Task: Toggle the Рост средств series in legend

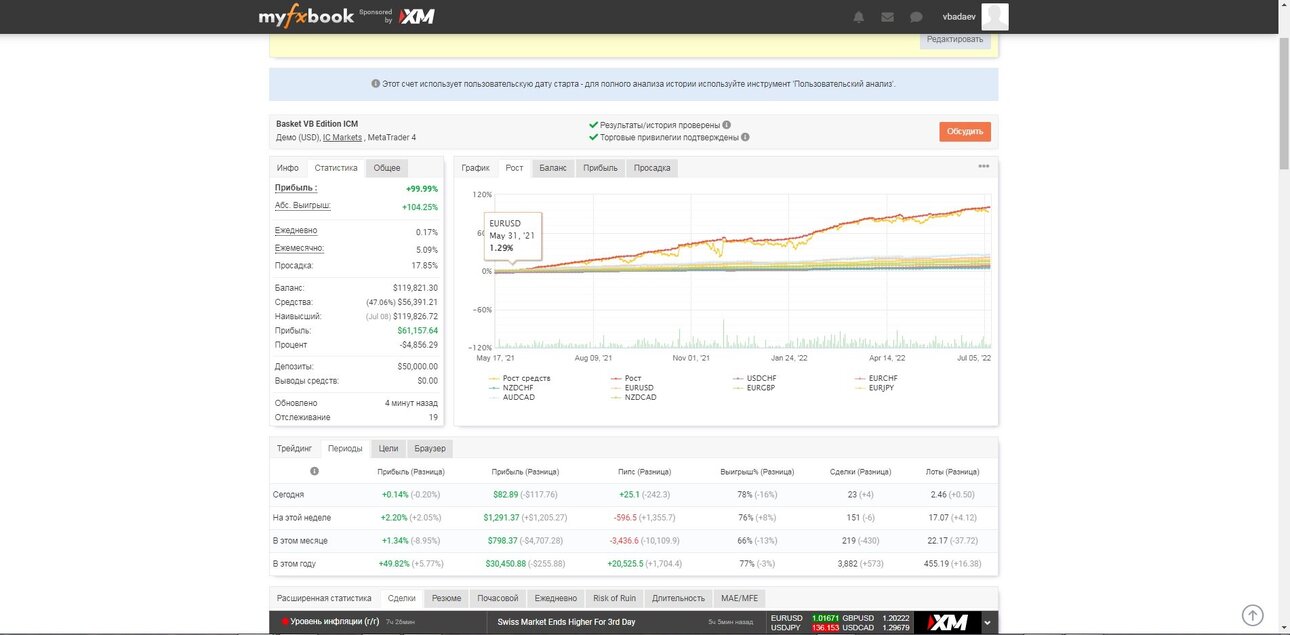Action: coord(519,378)
